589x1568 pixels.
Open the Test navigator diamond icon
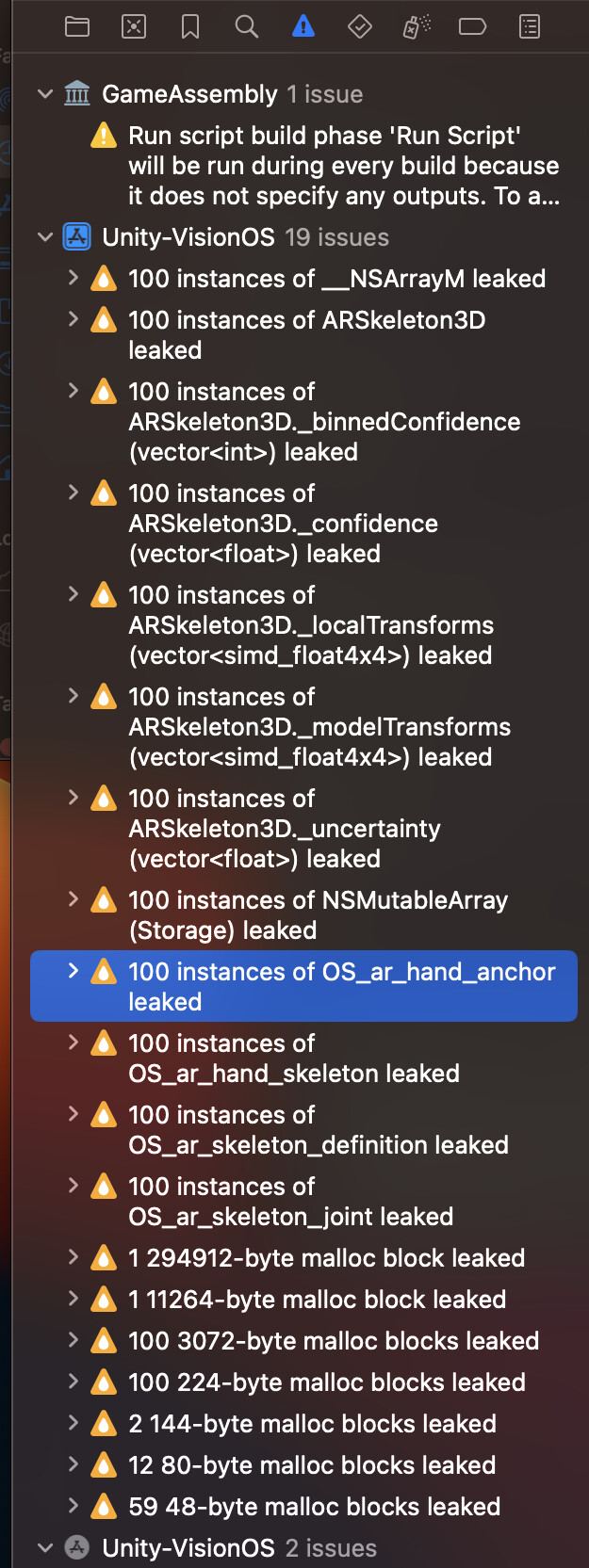click(359, 26)
